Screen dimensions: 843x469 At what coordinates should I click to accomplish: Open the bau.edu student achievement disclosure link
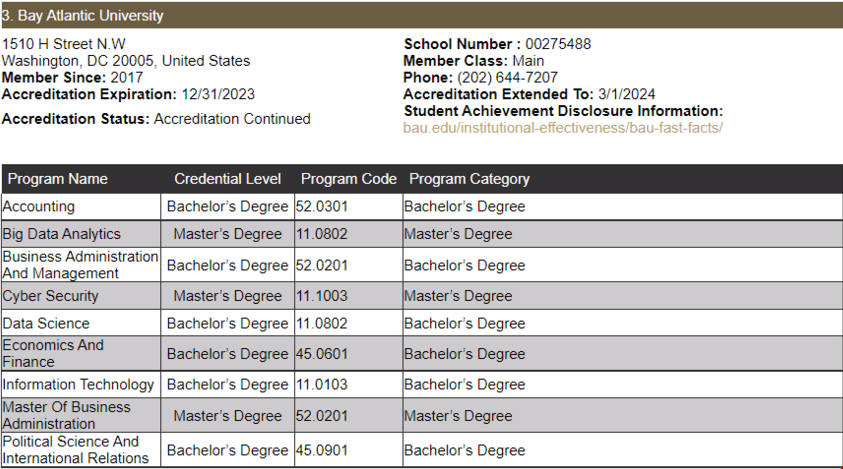coord(562,128)
